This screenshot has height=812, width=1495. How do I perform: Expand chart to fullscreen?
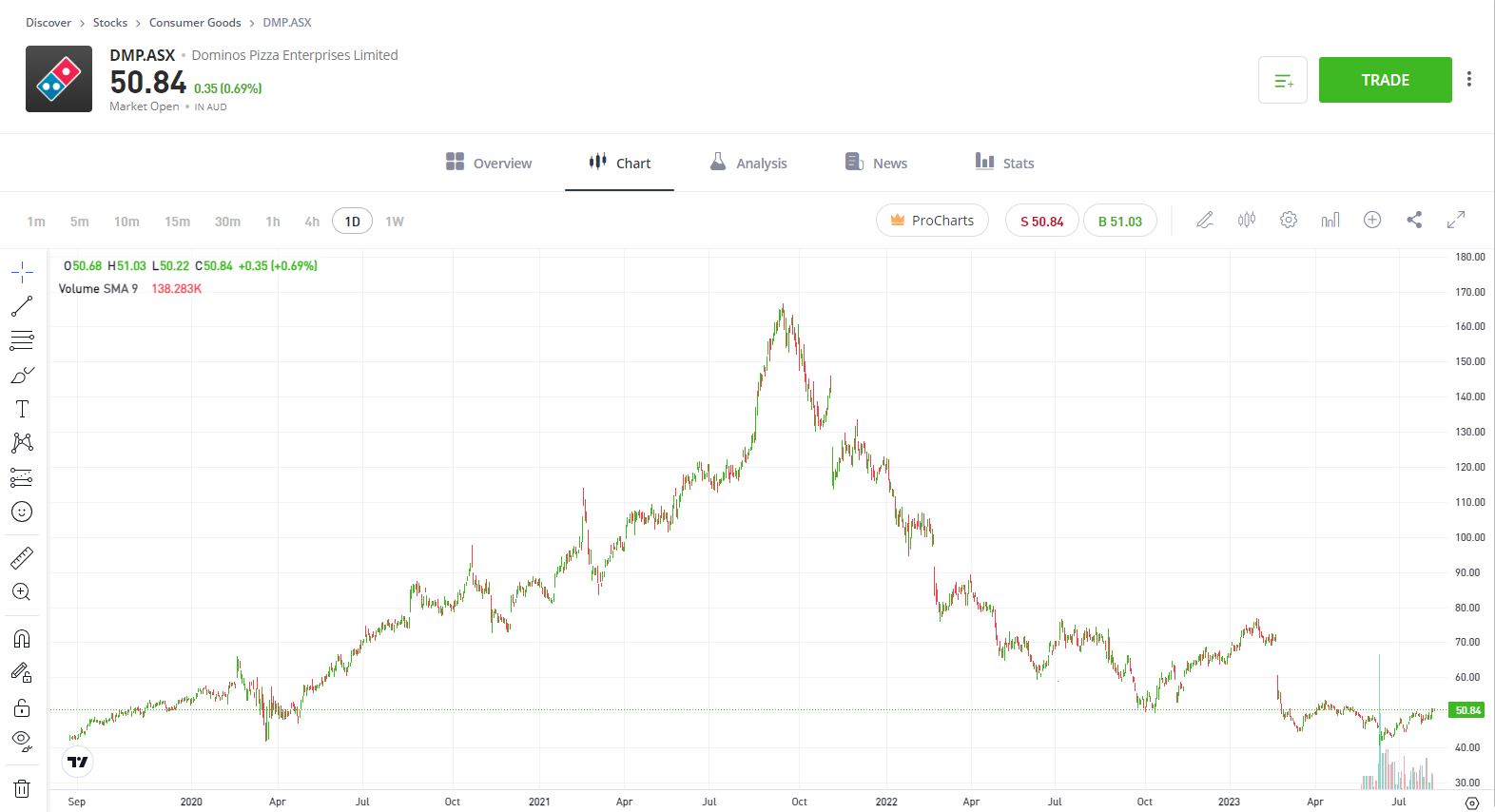pyautogui.click(x=1456, y=220)
